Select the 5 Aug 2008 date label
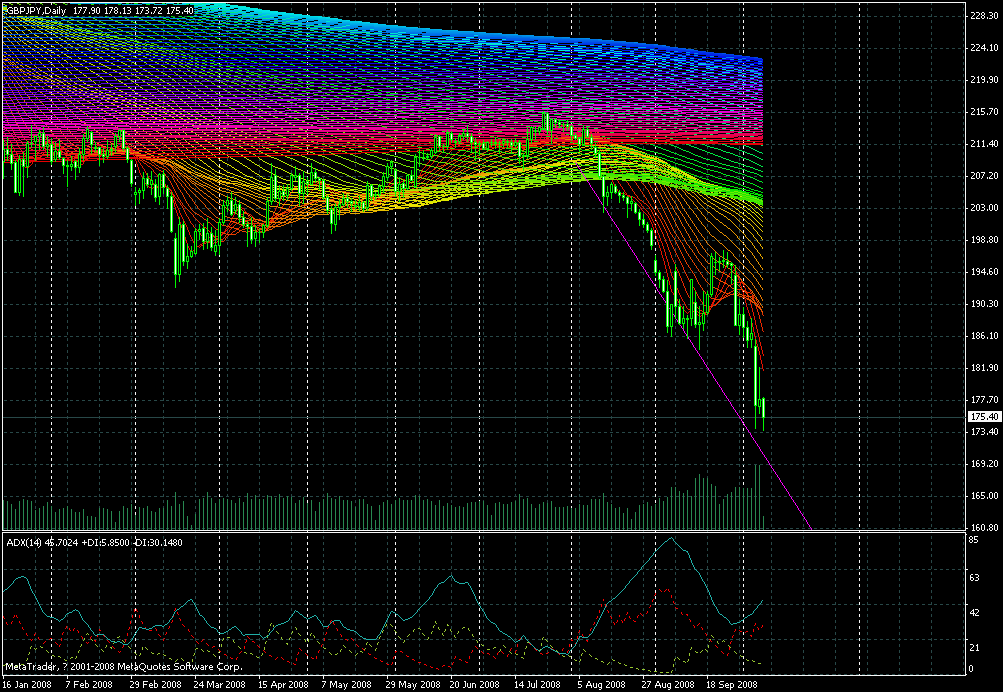The image size is (1003, 692). coord(601,684)
